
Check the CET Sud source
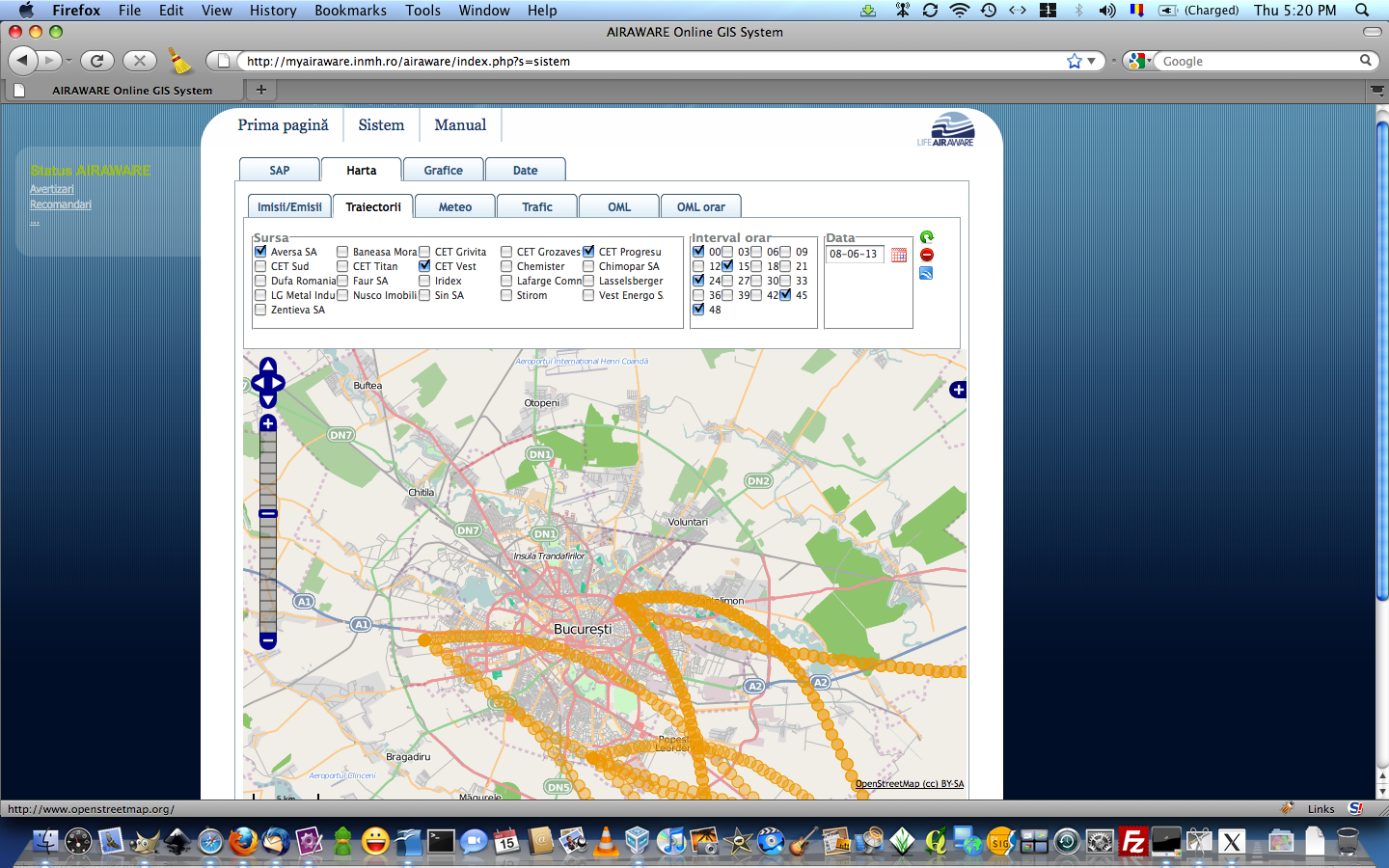(x=260, y=266)
